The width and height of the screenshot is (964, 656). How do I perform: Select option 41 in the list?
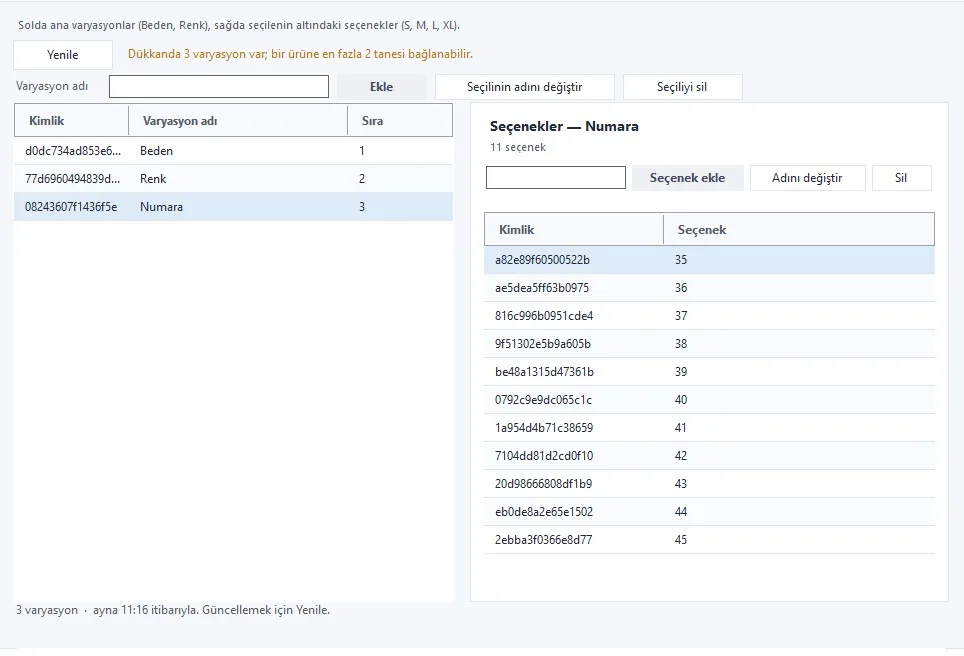(709, 427)
